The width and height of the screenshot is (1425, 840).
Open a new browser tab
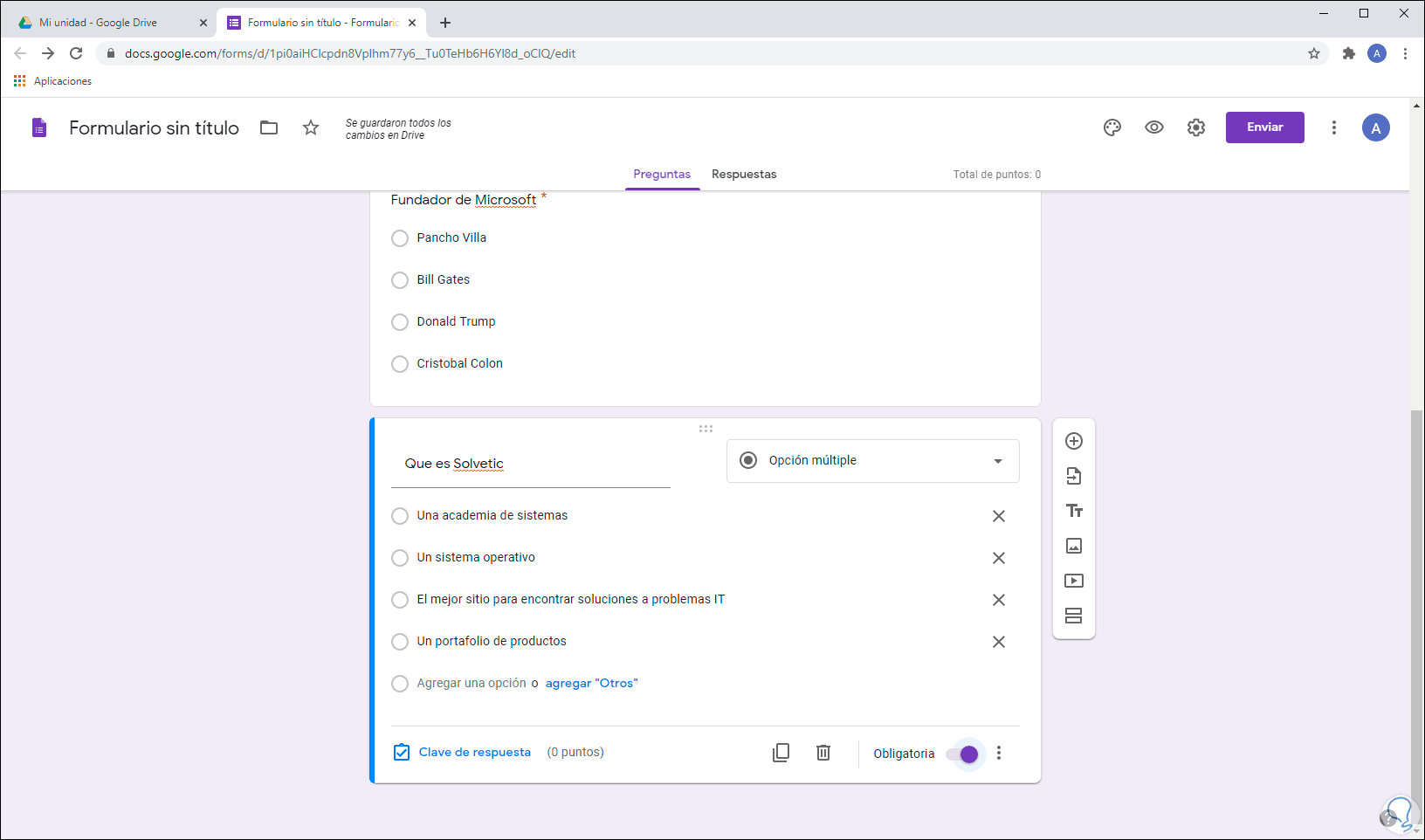point(445,23)
